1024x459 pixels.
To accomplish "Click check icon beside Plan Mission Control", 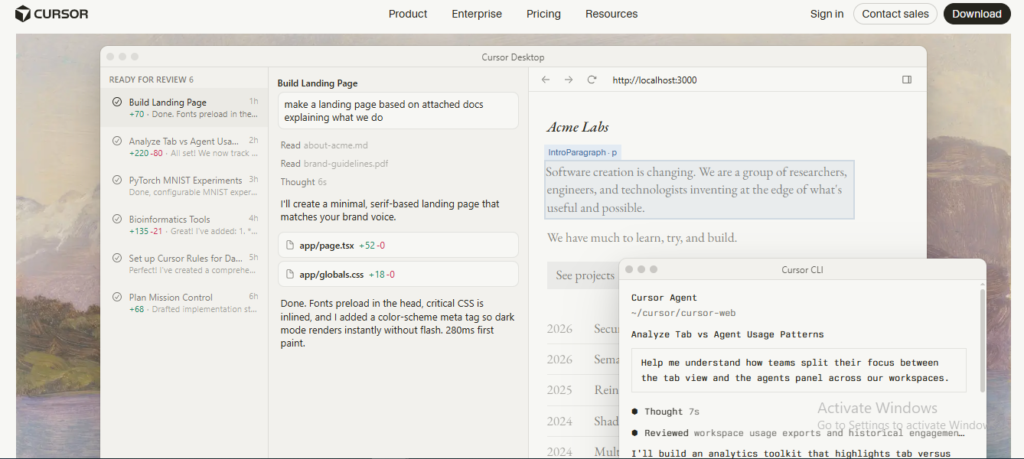I will (x=117, y=297).
